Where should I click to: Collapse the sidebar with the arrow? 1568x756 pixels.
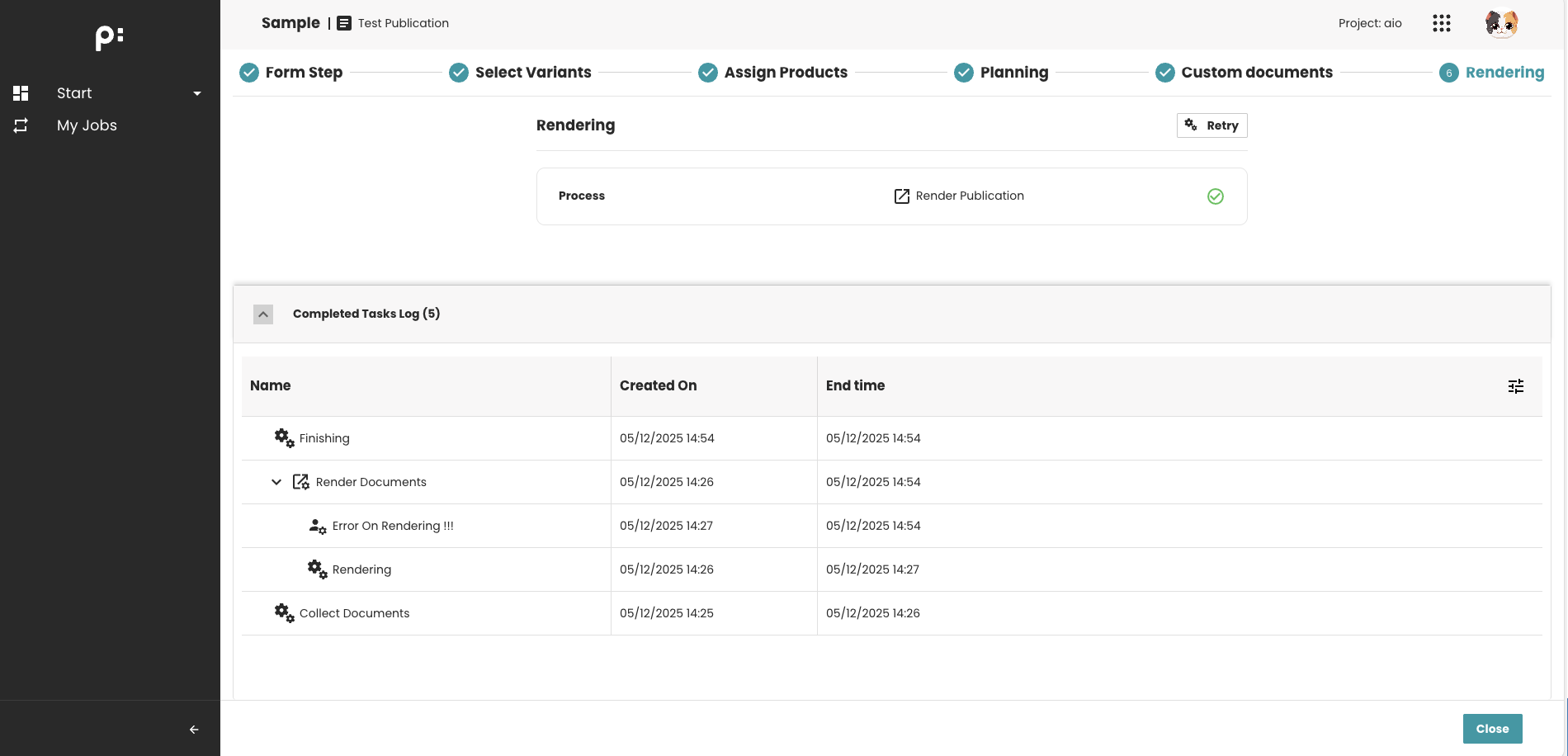(194, 730)
